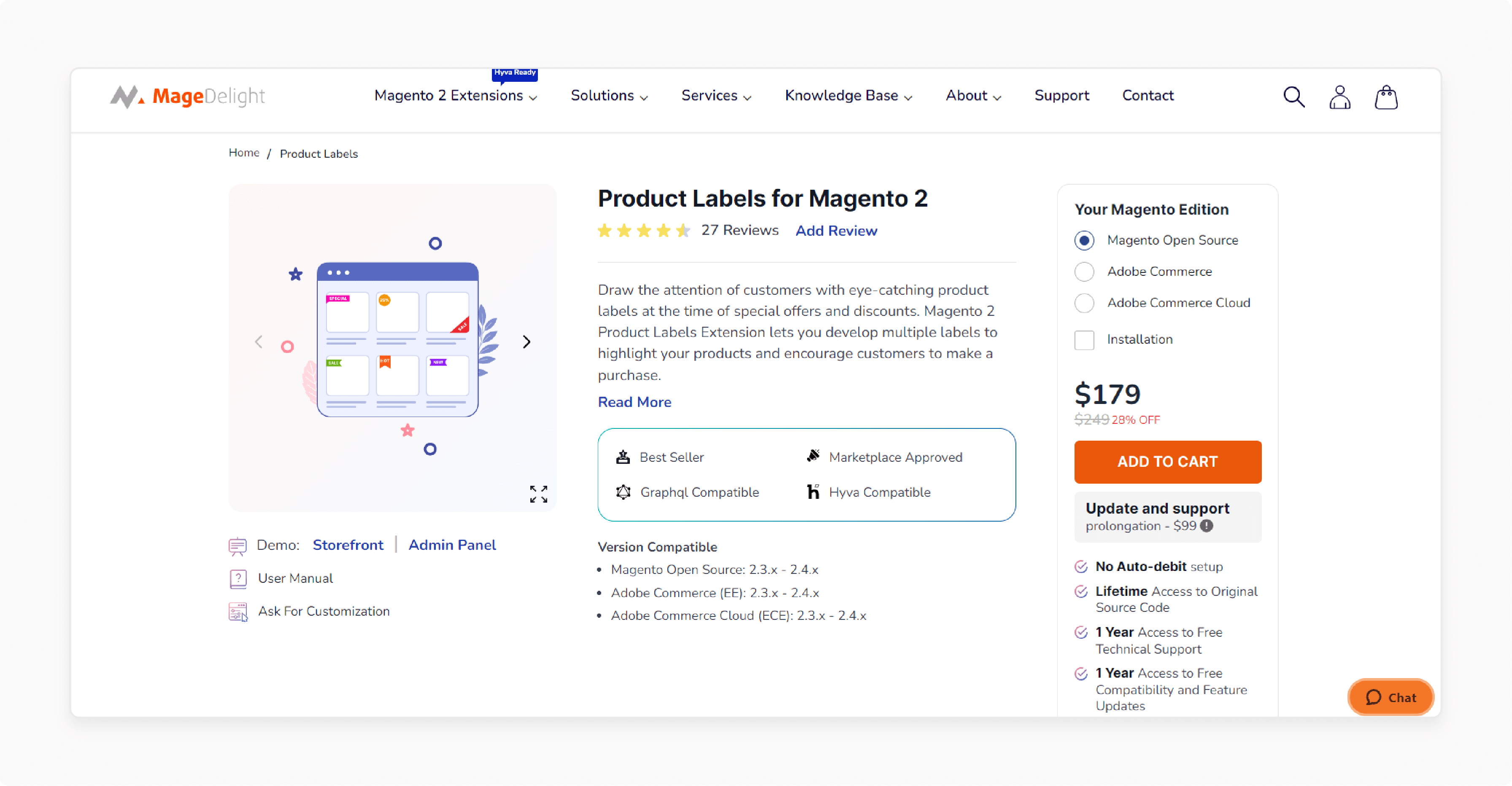Click the Lifetime Access checkmark icon
Viewport: 1512px width, 786px height.
[x=1080, y=591]
